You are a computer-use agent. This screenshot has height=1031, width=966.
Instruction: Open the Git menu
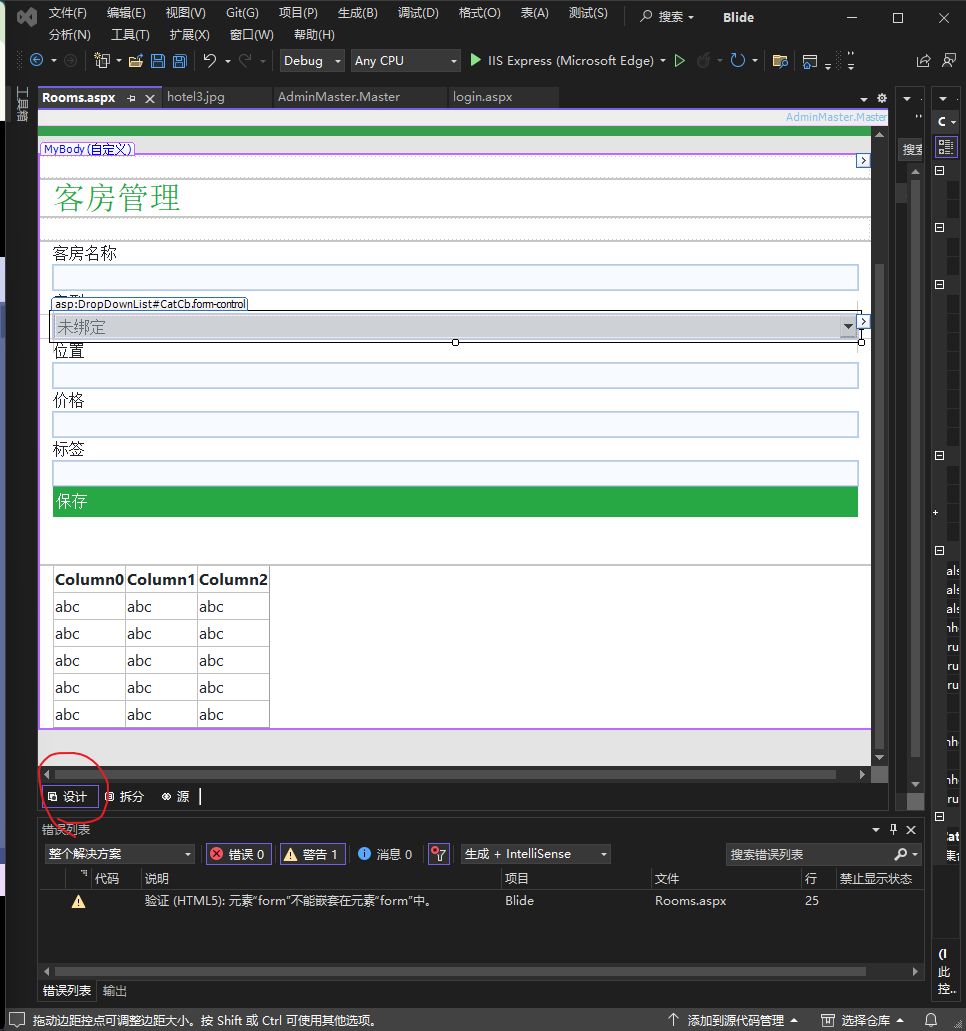[x=242, y=13]
